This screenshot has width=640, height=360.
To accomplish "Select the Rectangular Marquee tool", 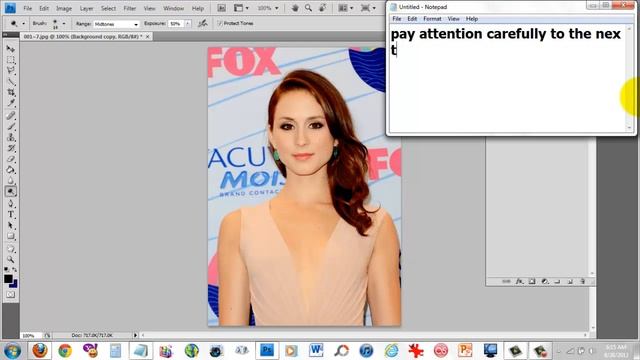I will tap(11, 60).
